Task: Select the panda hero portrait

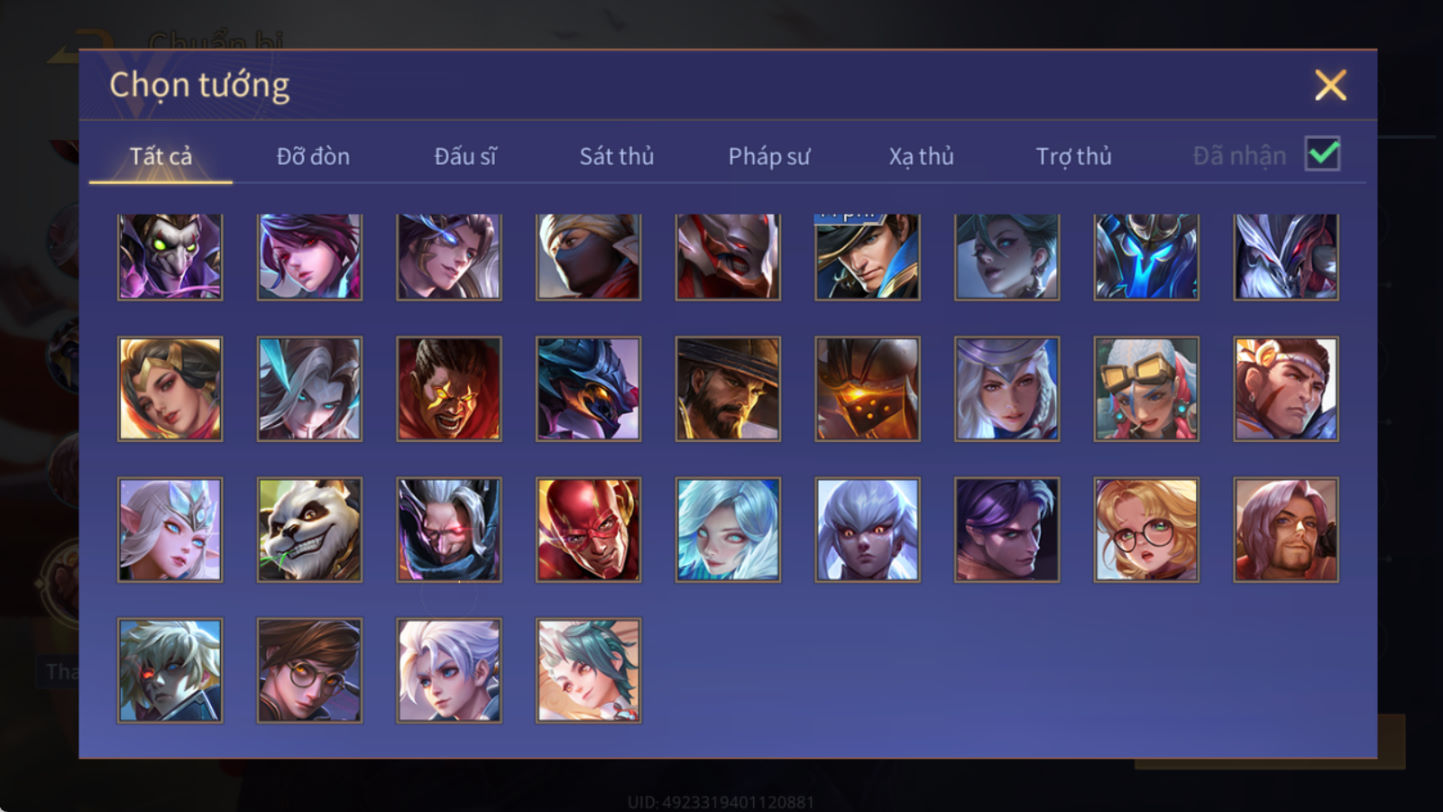Action: [x=310, y=530]
